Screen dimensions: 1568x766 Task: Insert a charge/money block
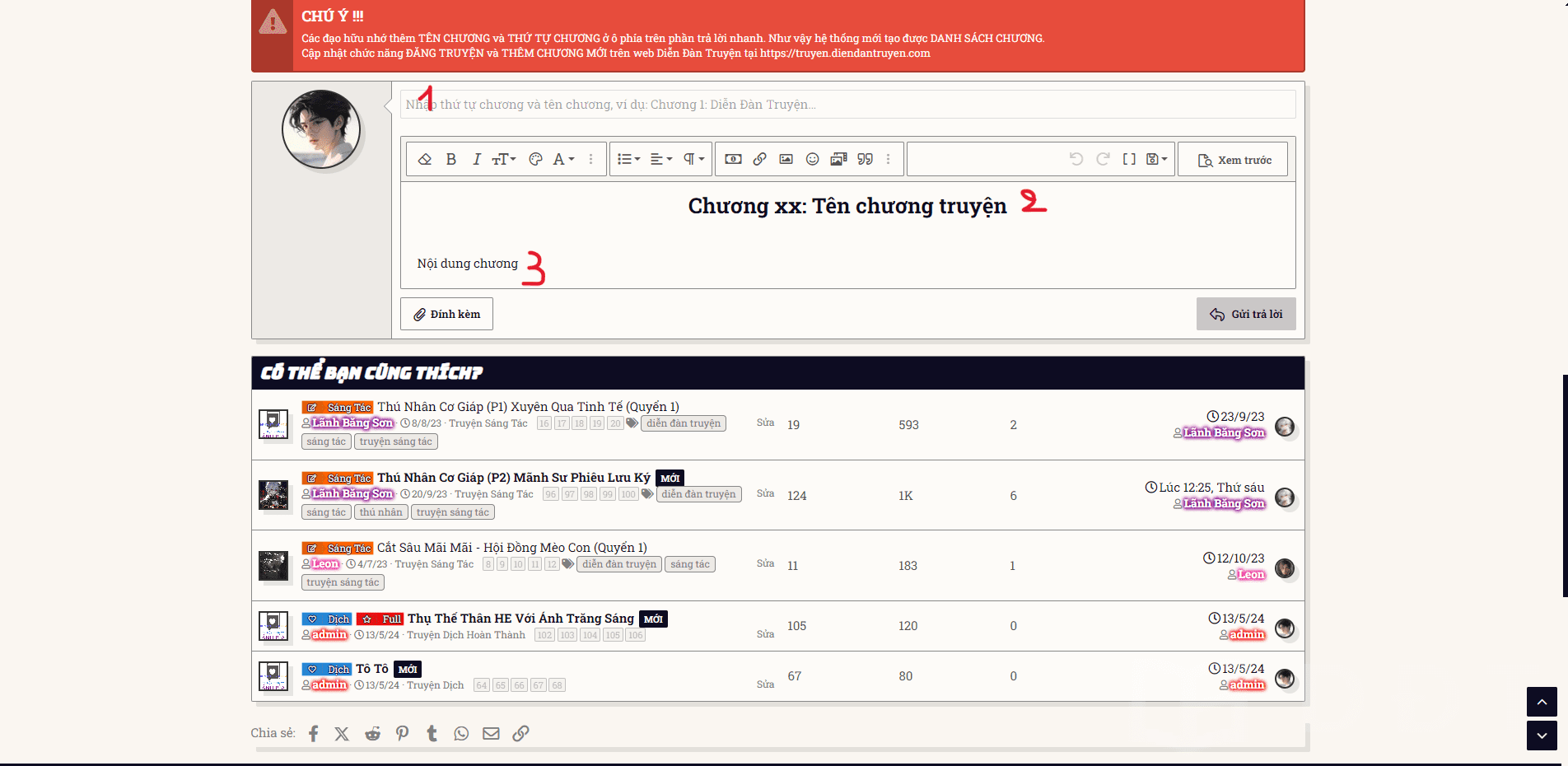(x=733, y=159)
